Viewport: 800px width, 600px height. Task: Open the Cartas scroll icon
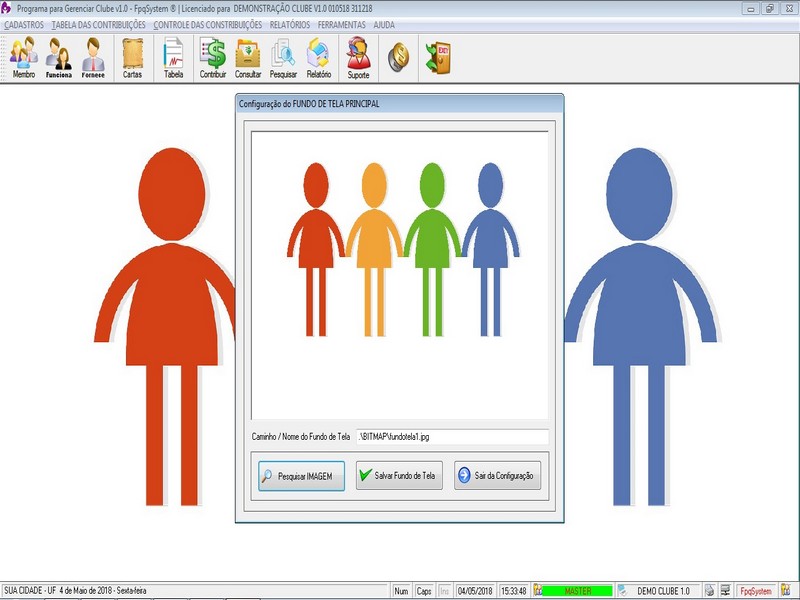(132, 58)
